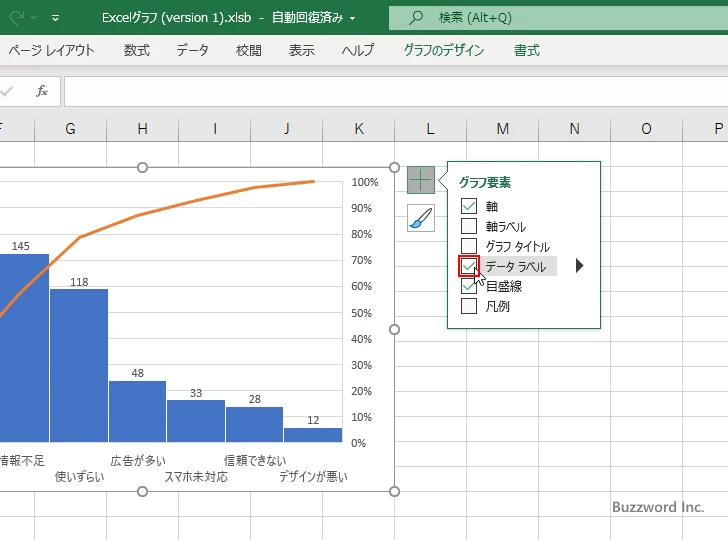Click the search magnifier icon
This screenshot has height=540, width=728.
416,18
